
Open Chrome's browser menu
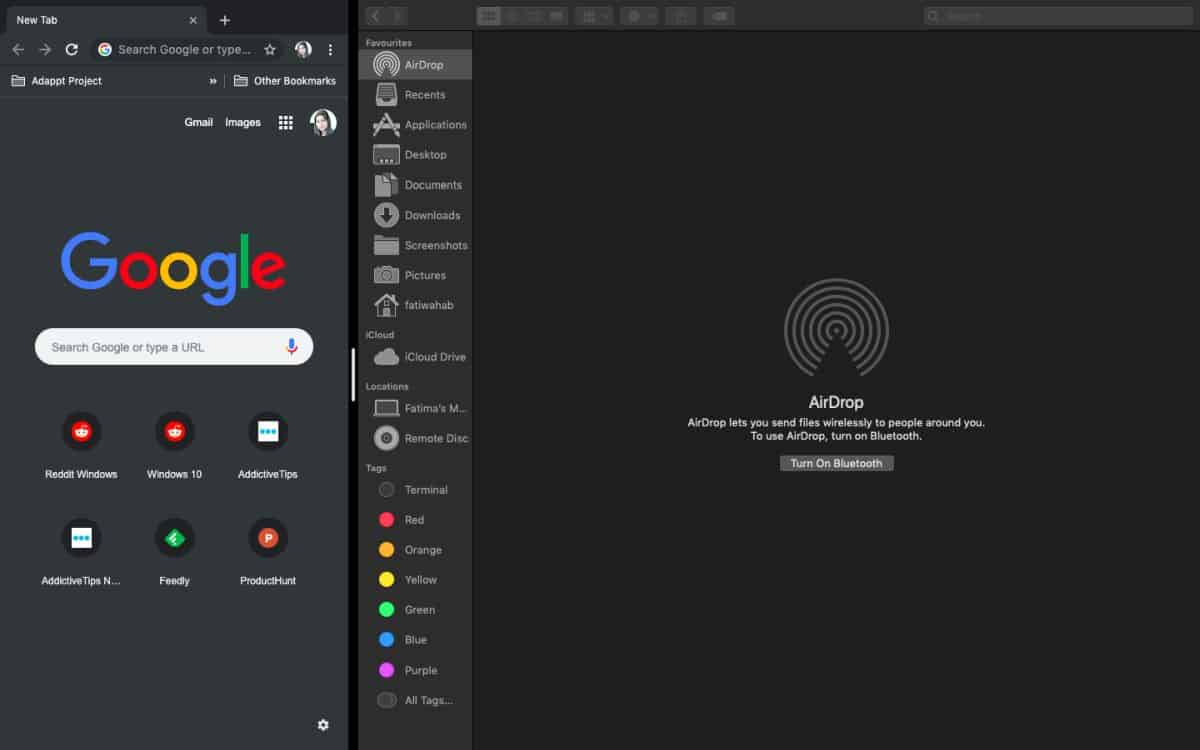331,49
